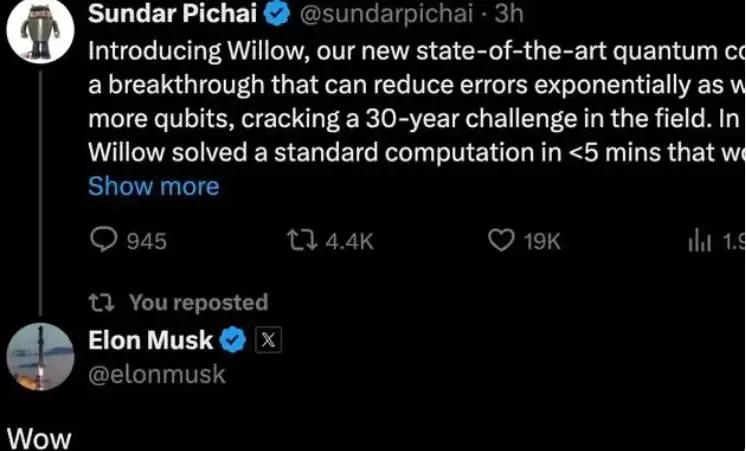The height and width of the screenshot is (451, 746).
Task: Click the X affiliation badge beside Elon Musk
Action: [x=267, y=341]
